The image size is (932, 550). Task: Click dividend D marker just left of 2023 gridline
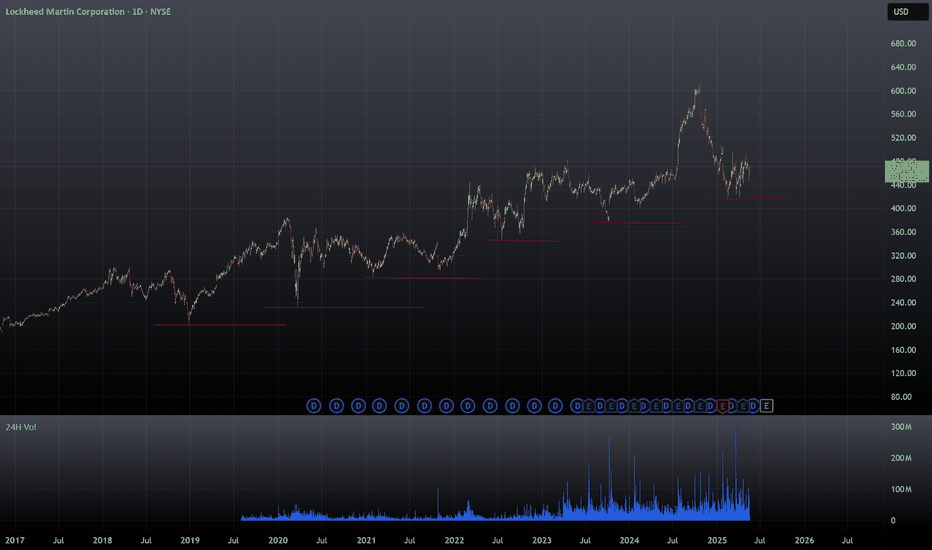click(534, 406)
